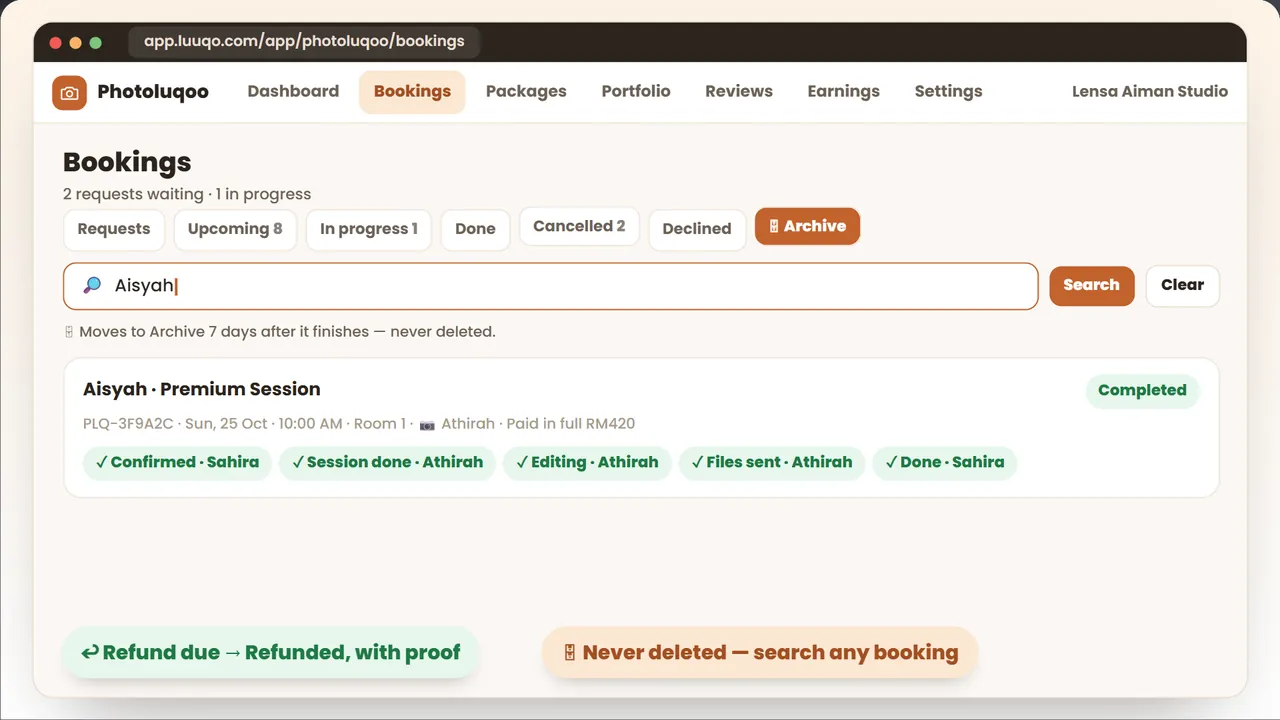Open the Earnings page

pyautogui.click(x=844, y=91)
